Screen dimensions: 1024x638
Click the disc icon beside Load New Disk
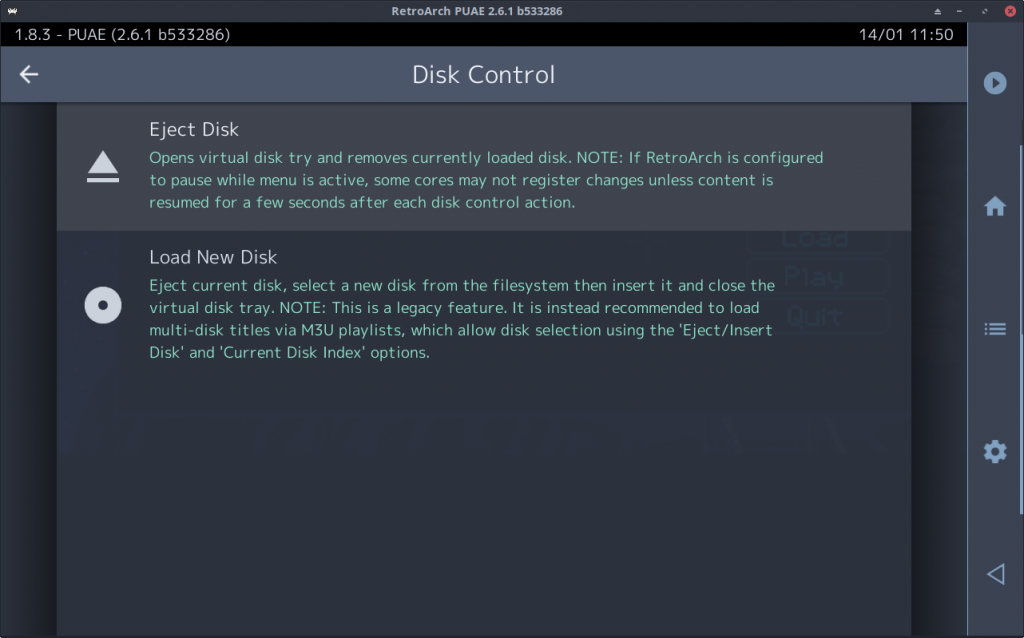click(103, 305)
